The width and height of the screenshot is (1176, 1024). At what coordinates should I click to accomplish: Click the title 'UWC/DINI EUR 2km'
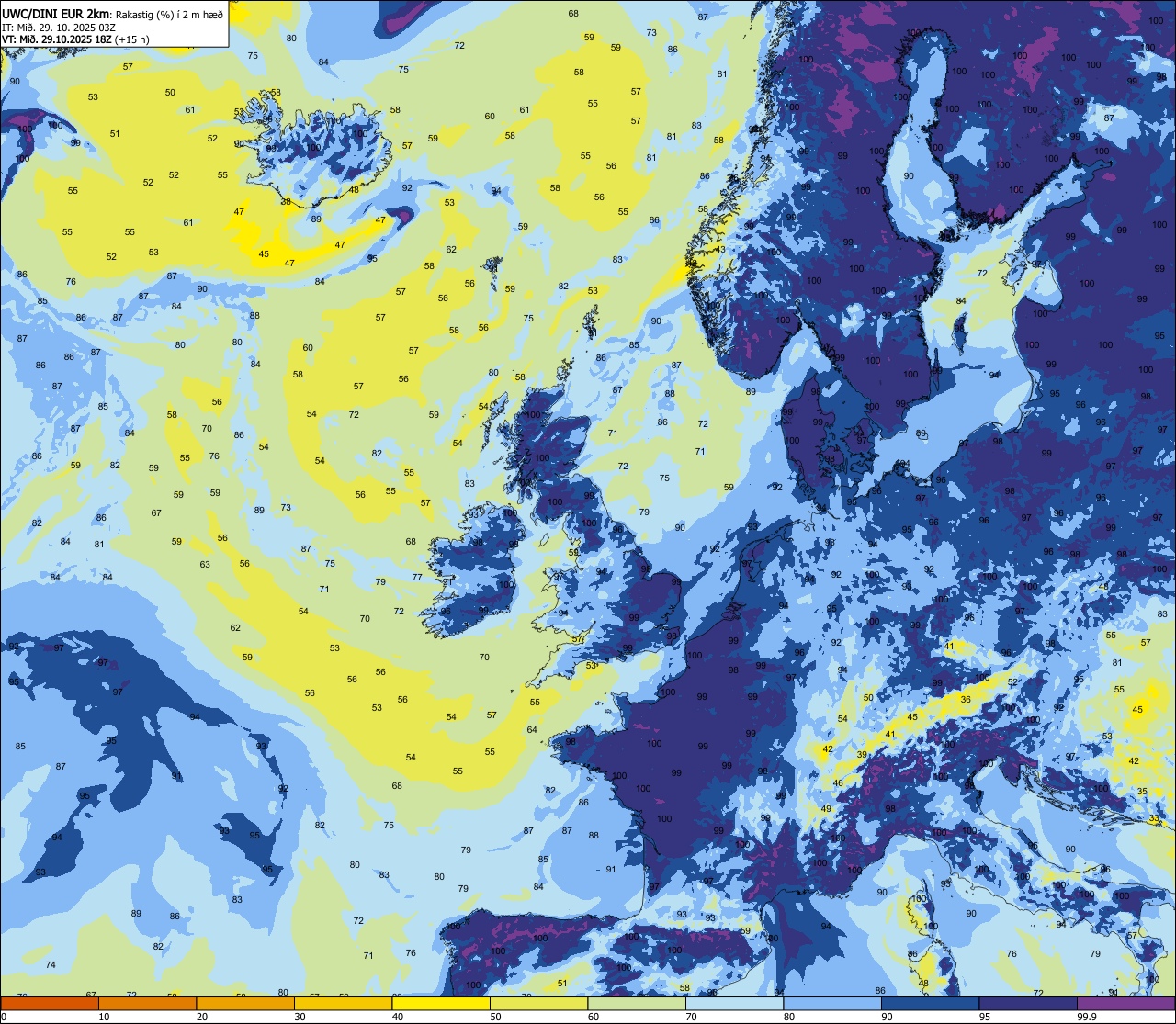click(56, 13)
